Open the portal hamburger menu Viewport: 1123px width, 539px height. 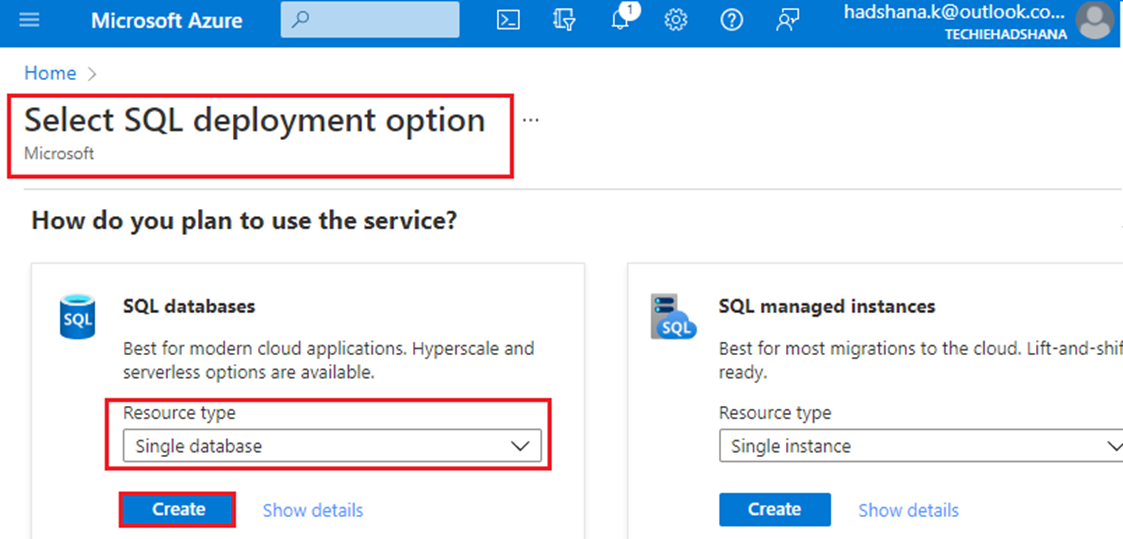point(29,20)
